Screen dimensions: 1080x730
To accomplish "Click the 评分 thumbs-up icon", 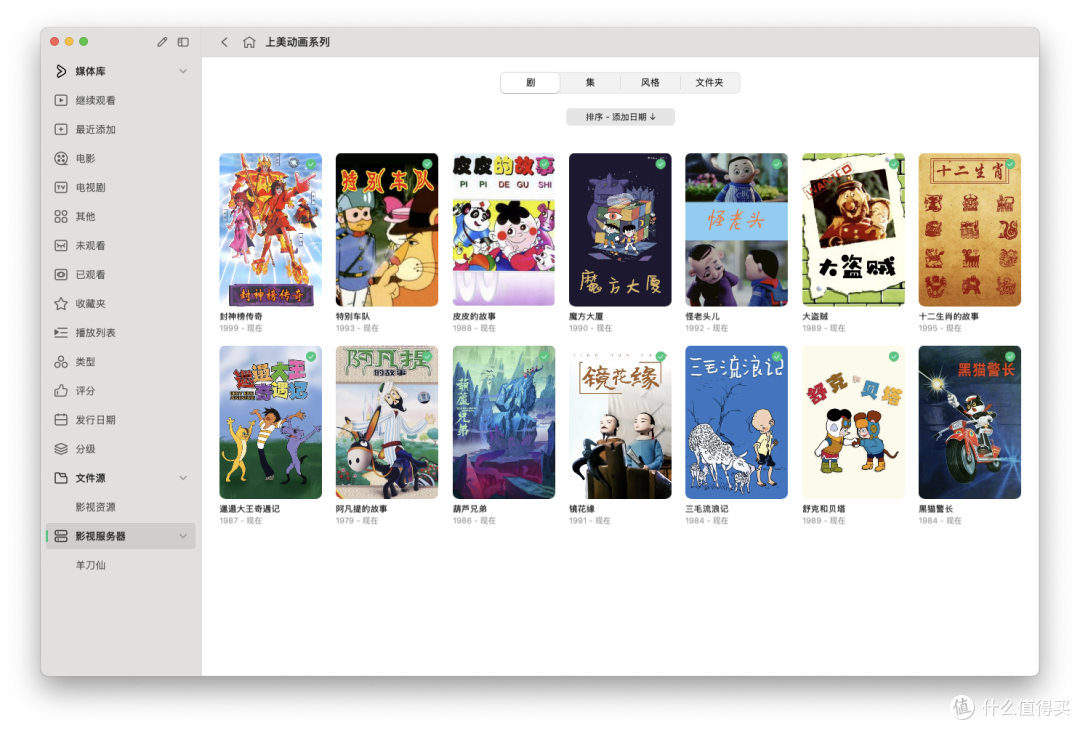I will (x=62, y=390).
